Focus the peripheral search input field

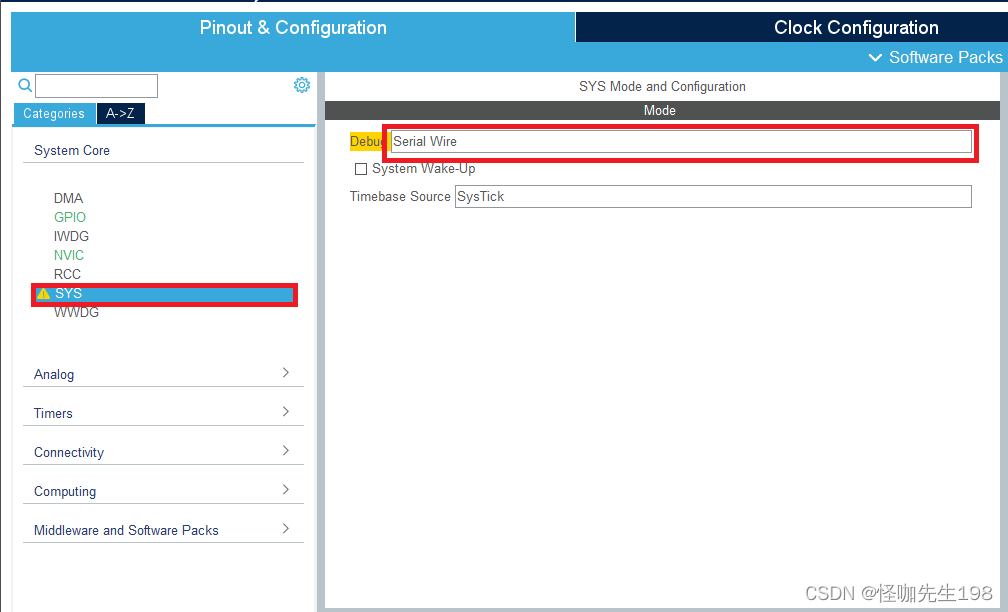[96, 86]
